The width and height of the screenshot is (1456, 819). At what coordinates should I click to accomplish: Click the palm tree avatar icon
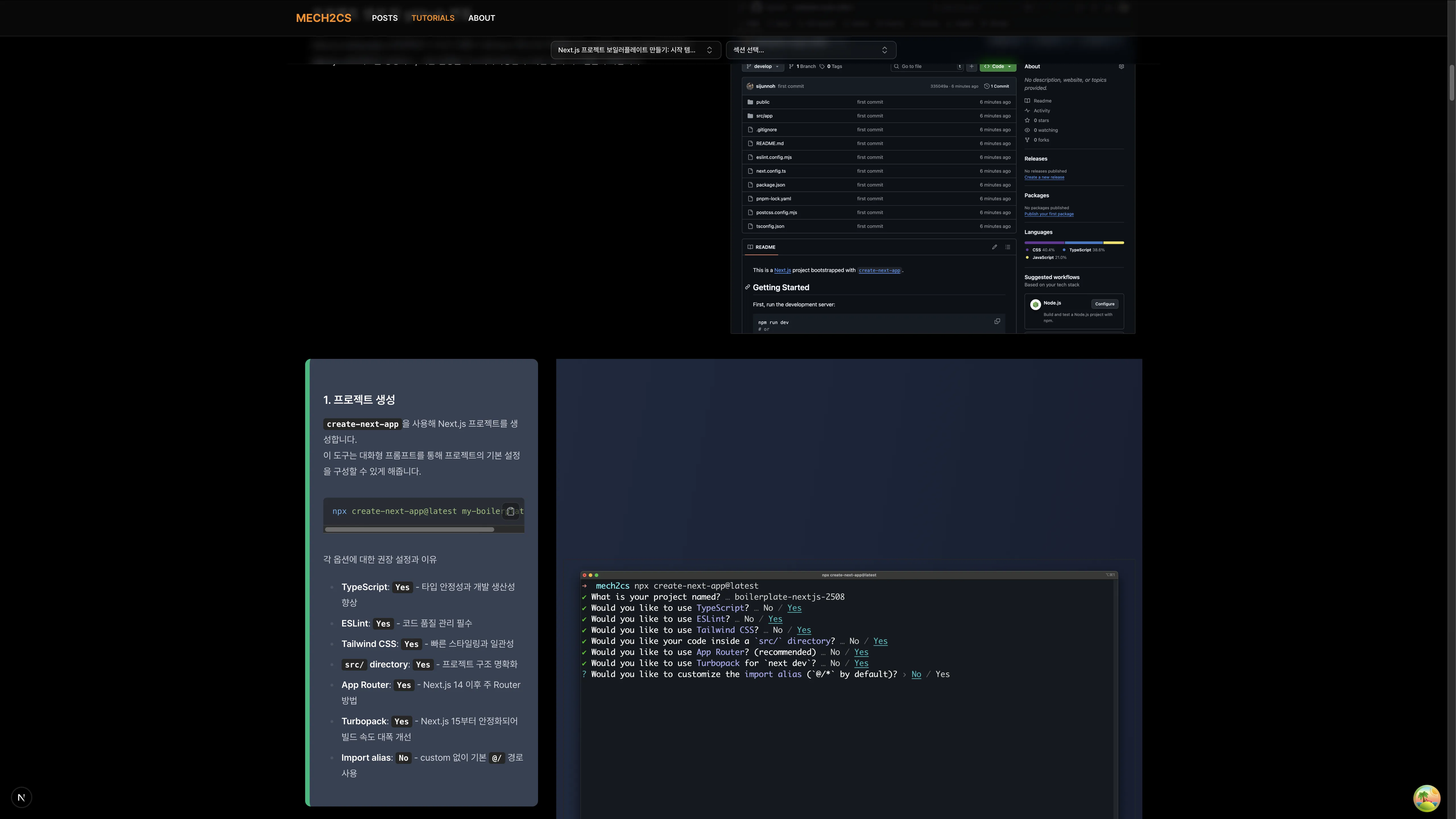tap(1426, 797)
